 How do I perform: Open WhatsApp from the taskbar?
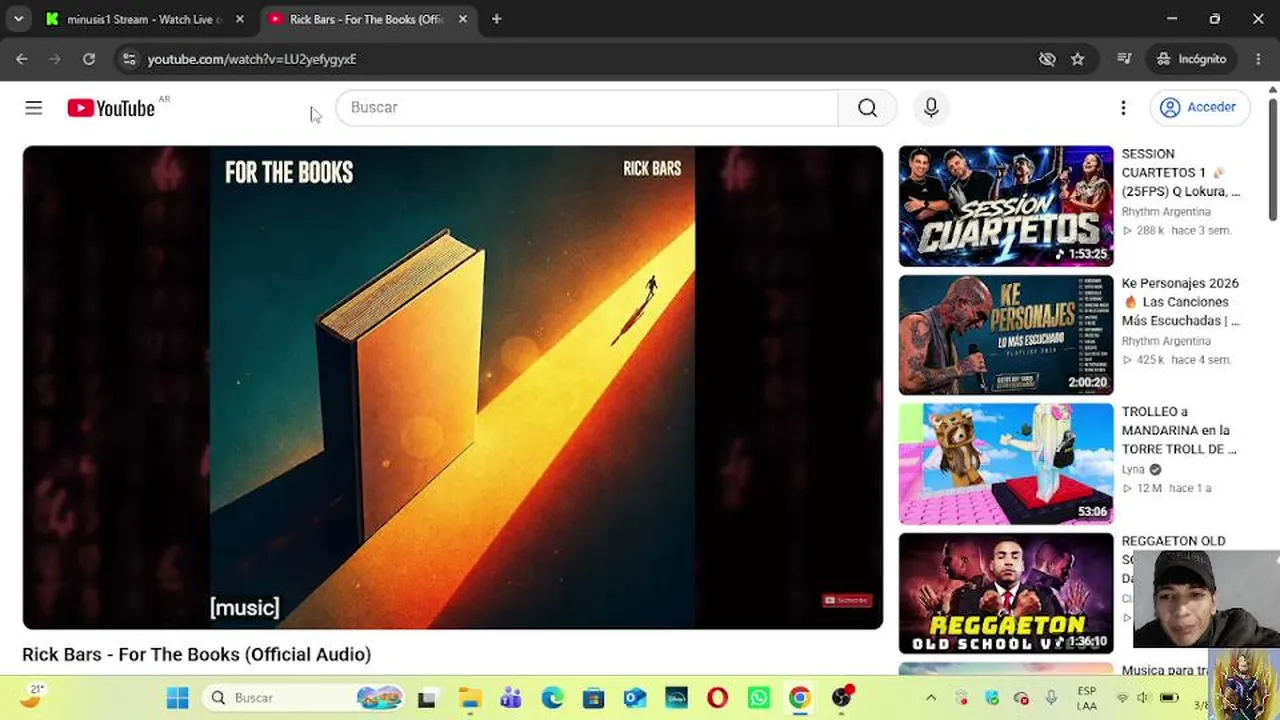(758, 698)
